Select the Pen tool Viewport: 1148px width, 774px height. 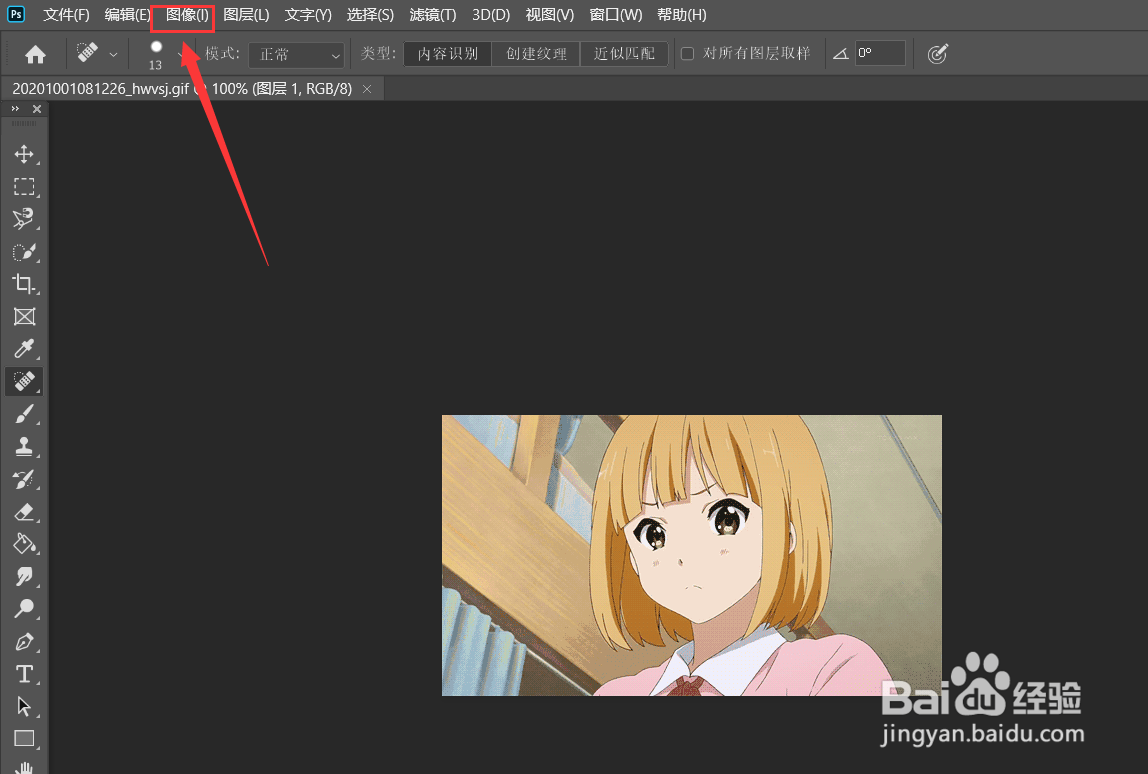(x=24, y=641)
